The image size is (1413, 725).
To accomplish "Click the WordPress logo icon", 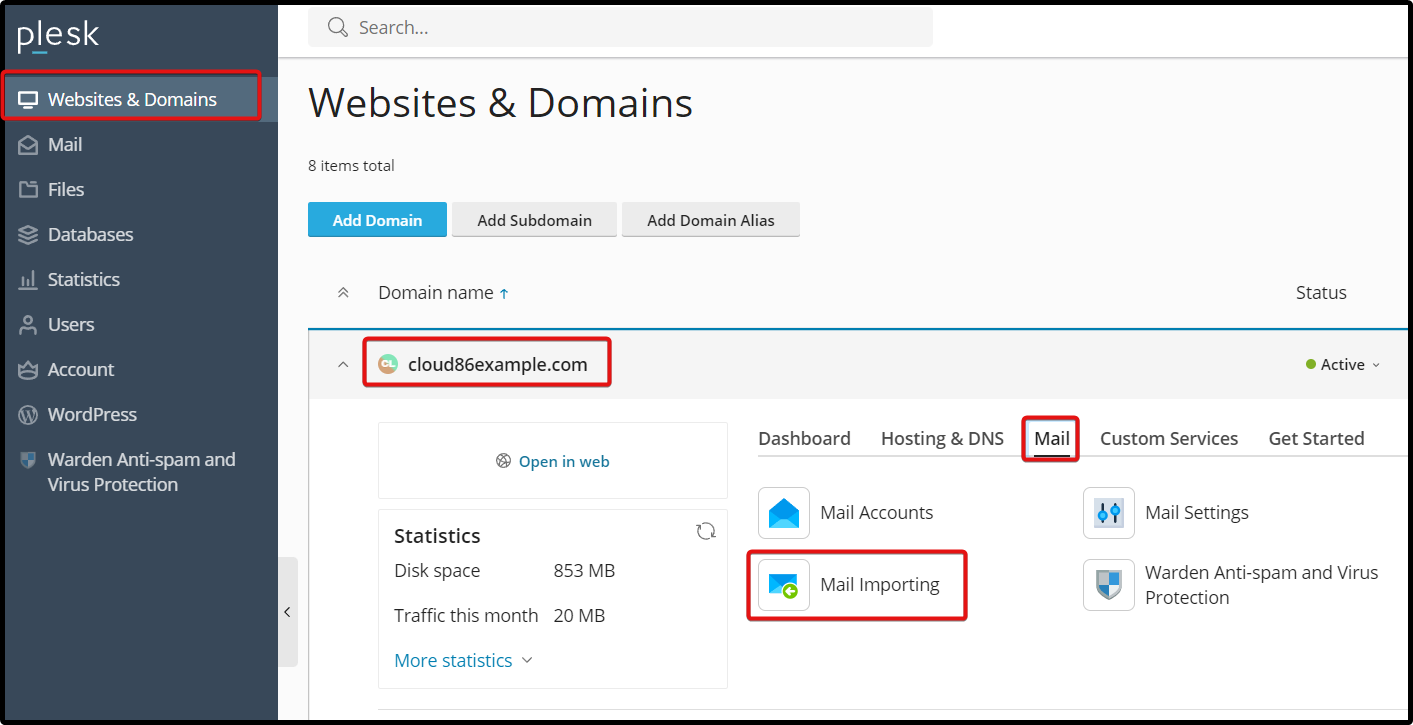I will point(28,415).
